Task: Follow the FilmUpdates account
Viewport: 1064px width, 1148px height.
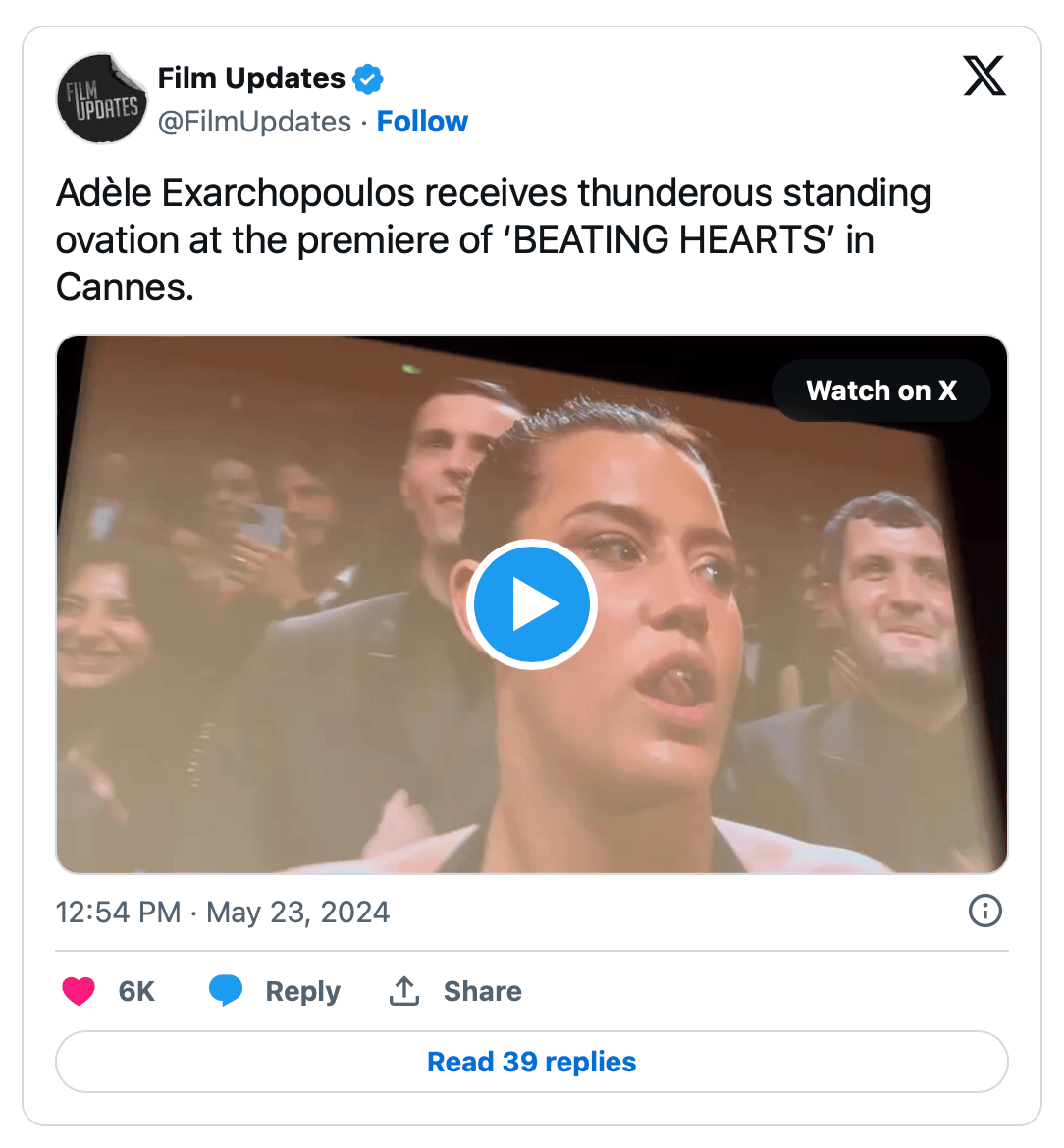Action: click(x=422, y=122)
